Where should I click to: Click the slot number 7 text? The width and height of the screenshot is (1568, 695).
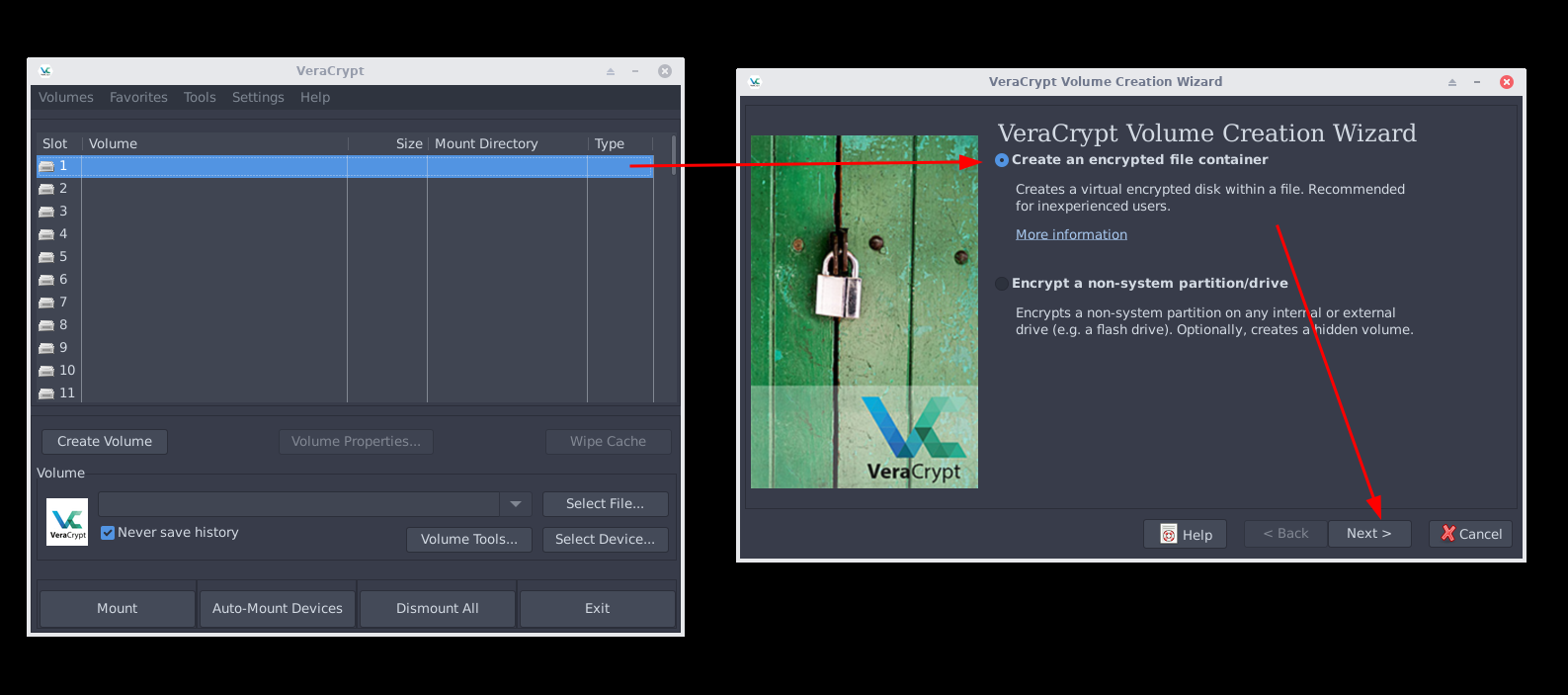point(63,303)
